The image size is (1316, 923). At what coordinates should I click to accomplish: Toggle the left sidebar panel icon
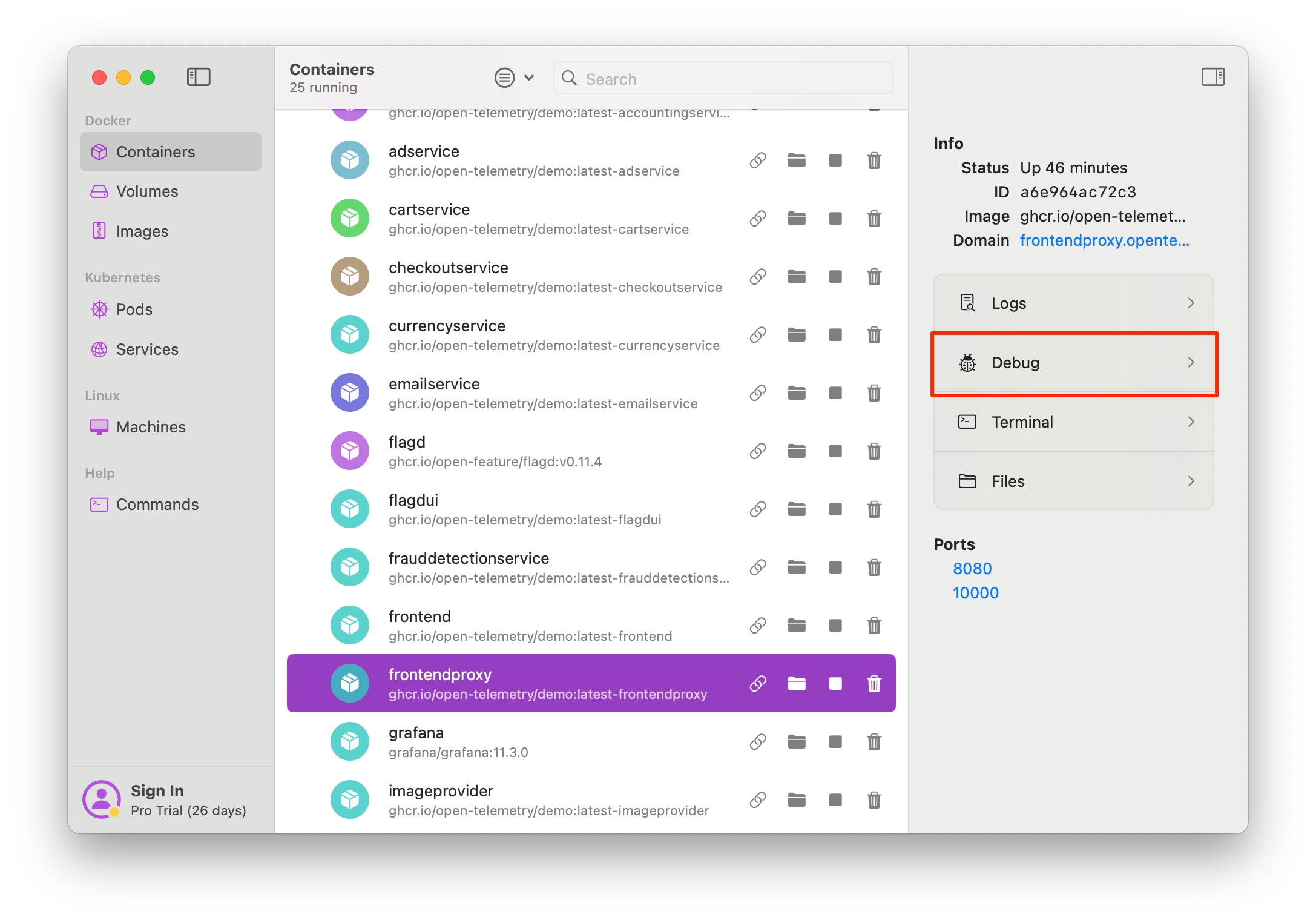coord(199,77)
